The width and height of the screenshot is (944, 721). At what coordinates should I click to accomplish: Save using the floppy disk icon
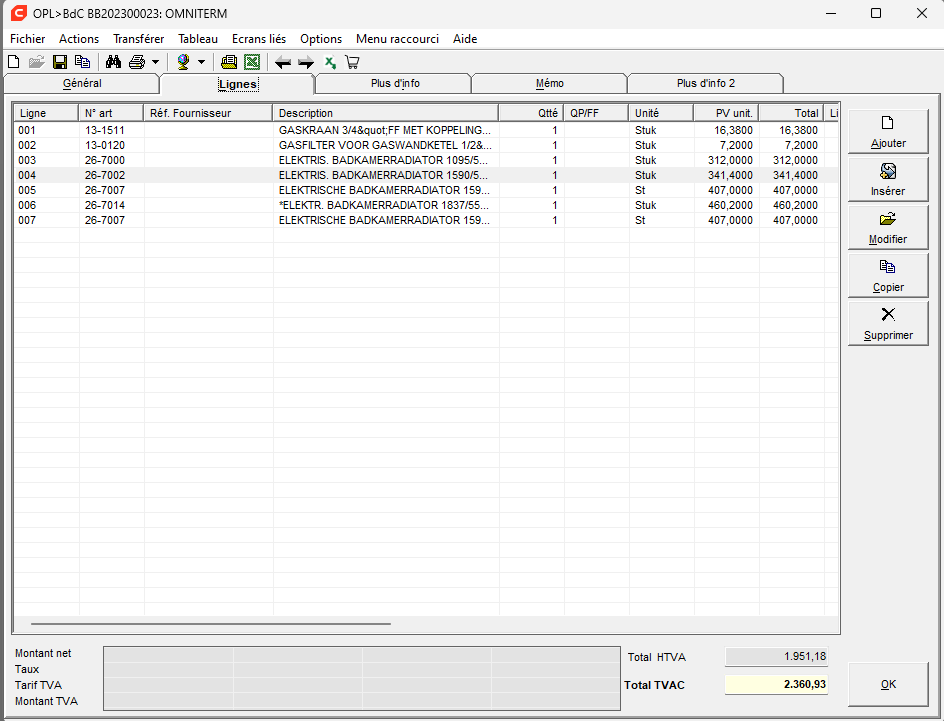tap(60, 62)
